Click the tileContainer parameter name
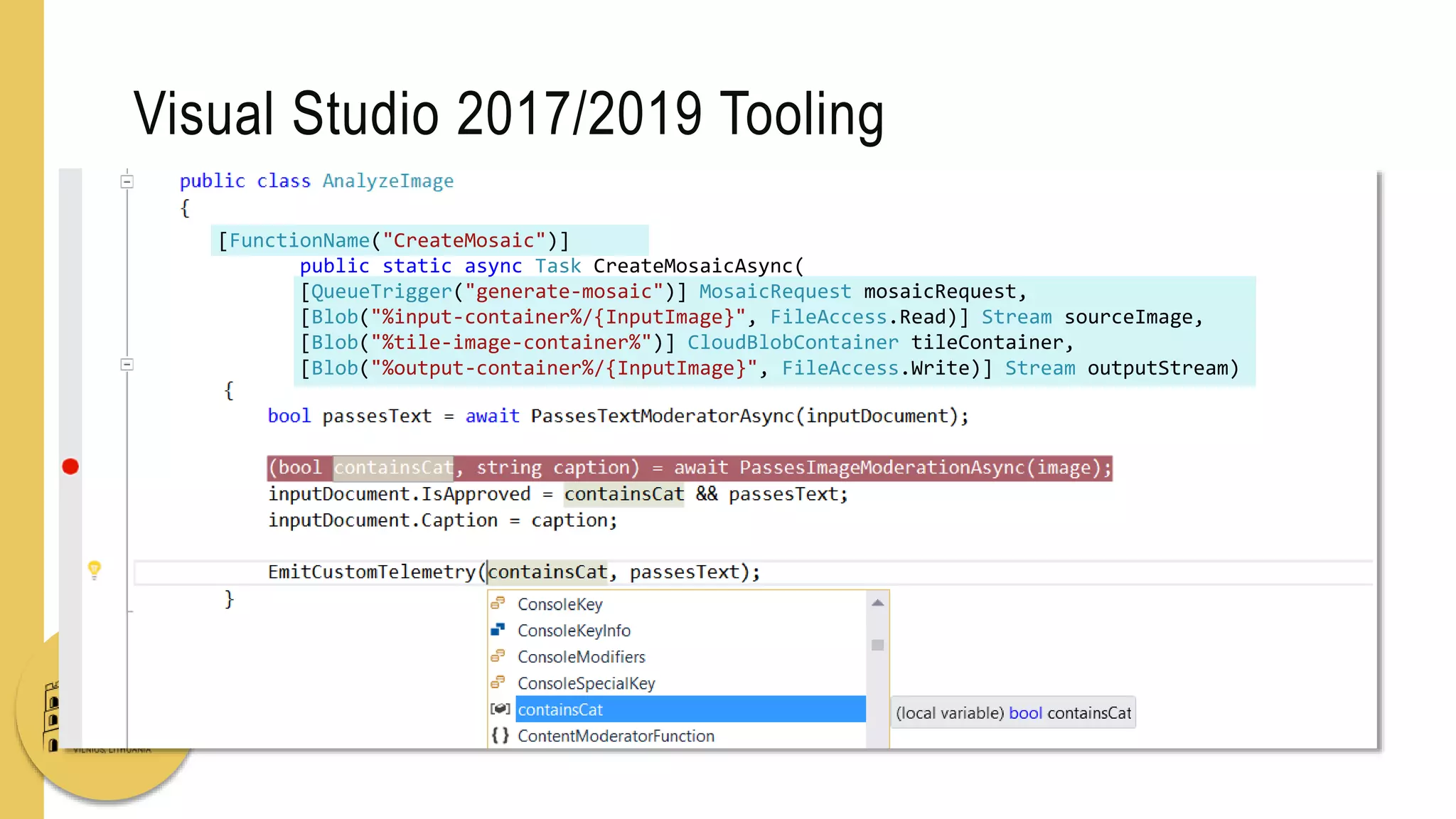 (x=987, y=343)
